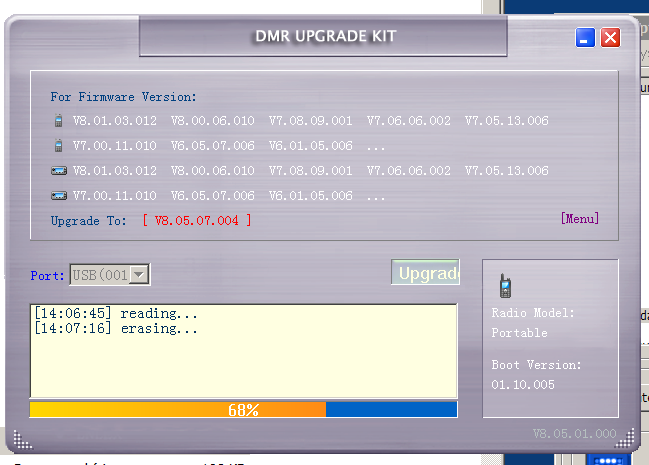The image size is (649, 465).
Task: Click the reading log entry line
Action: (116, 313)
